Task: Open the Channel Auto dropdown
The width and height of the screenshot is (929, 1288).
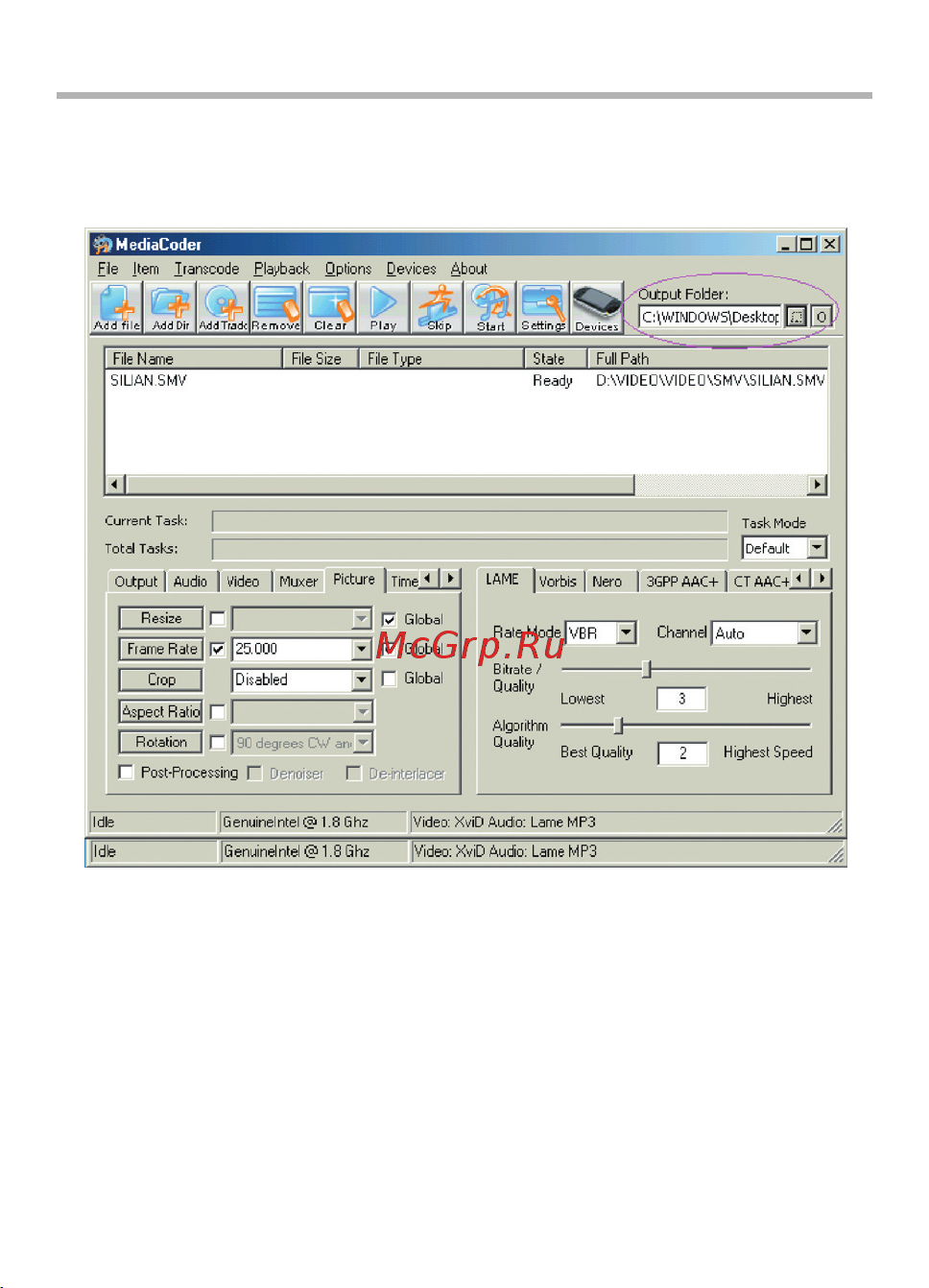Action: click(807, 632)
